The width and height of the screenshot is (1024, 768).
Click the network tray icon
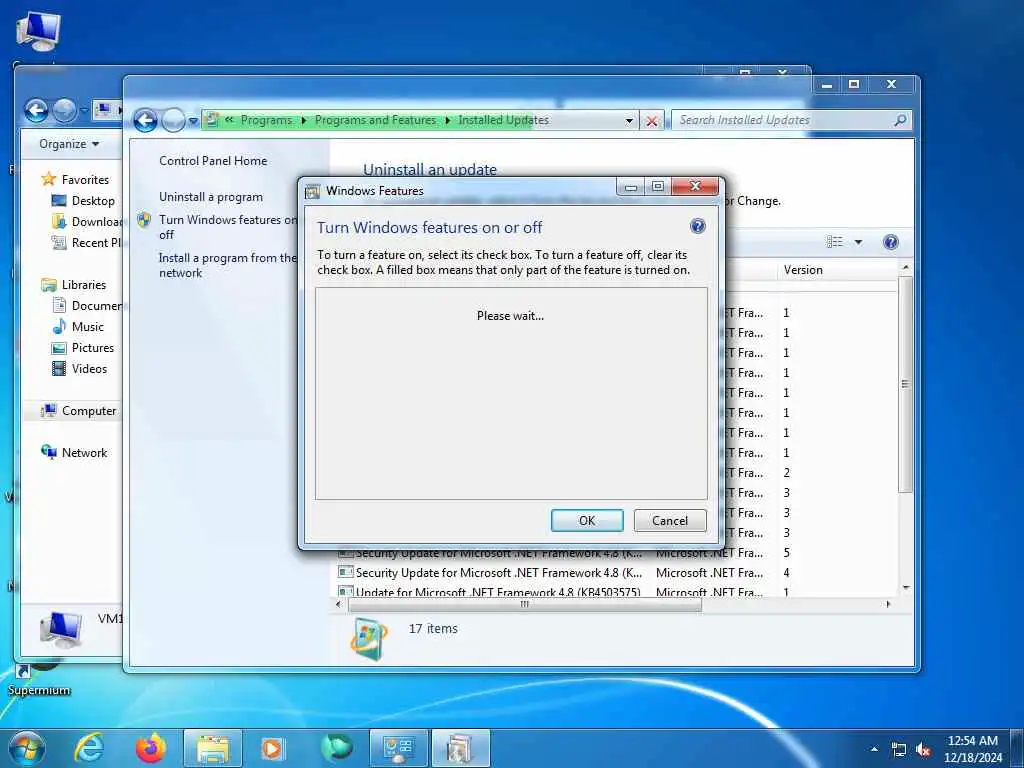tap(899, 750)
